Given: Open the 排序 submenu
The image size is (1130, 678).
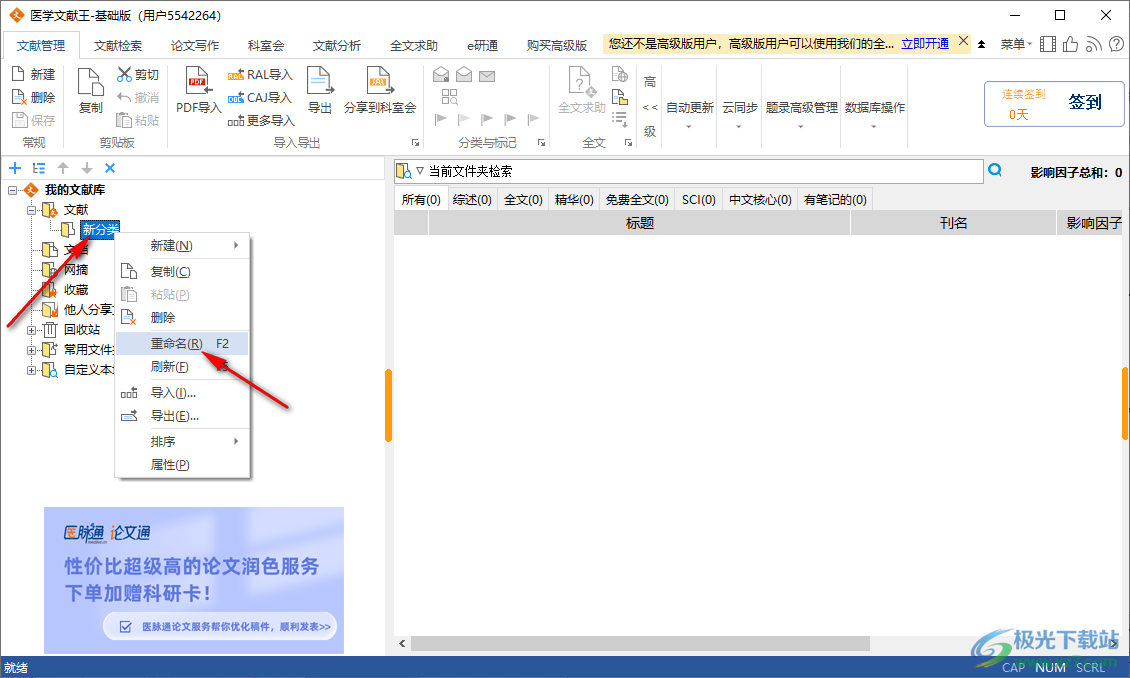Looking at the screenshot, I should (182, 442).
